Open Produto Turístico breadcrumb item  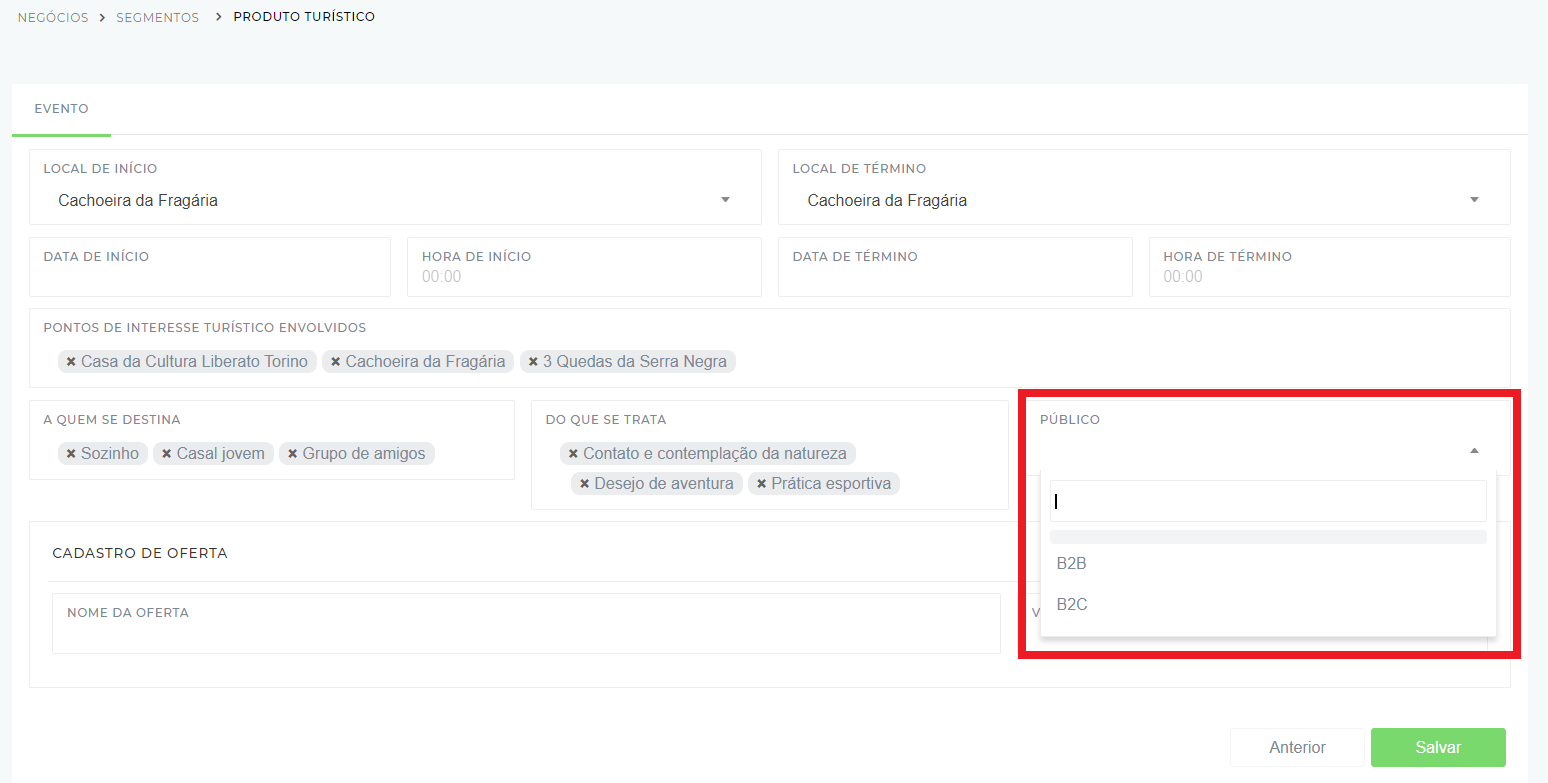pos(304,17)
